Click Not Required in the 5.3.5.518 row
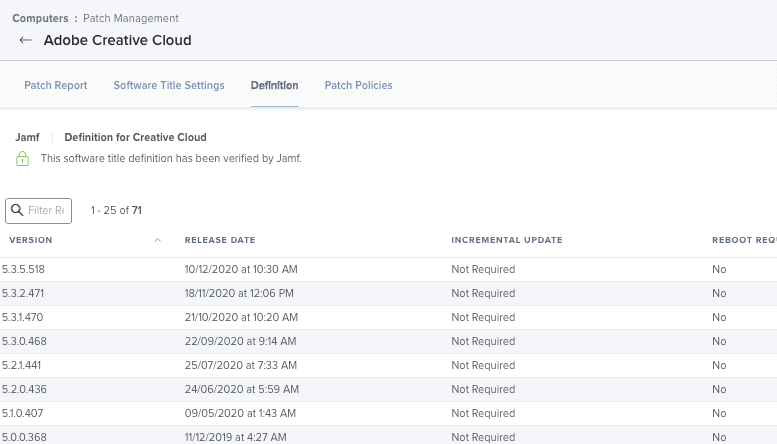Screen dimensions: 777x444 [x=483, y=269]
